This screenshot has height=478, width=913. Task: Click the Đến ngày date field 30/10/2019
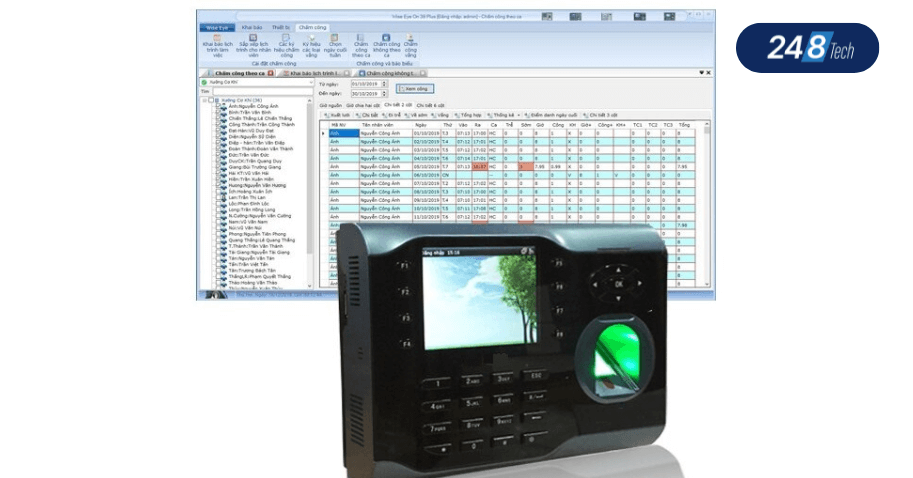point(366,93)
